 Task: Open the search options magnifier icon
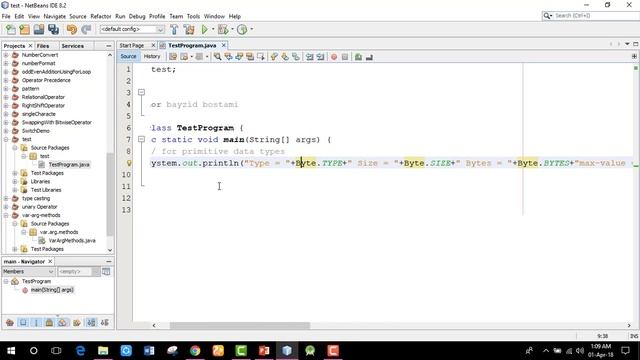pos(547,16)
